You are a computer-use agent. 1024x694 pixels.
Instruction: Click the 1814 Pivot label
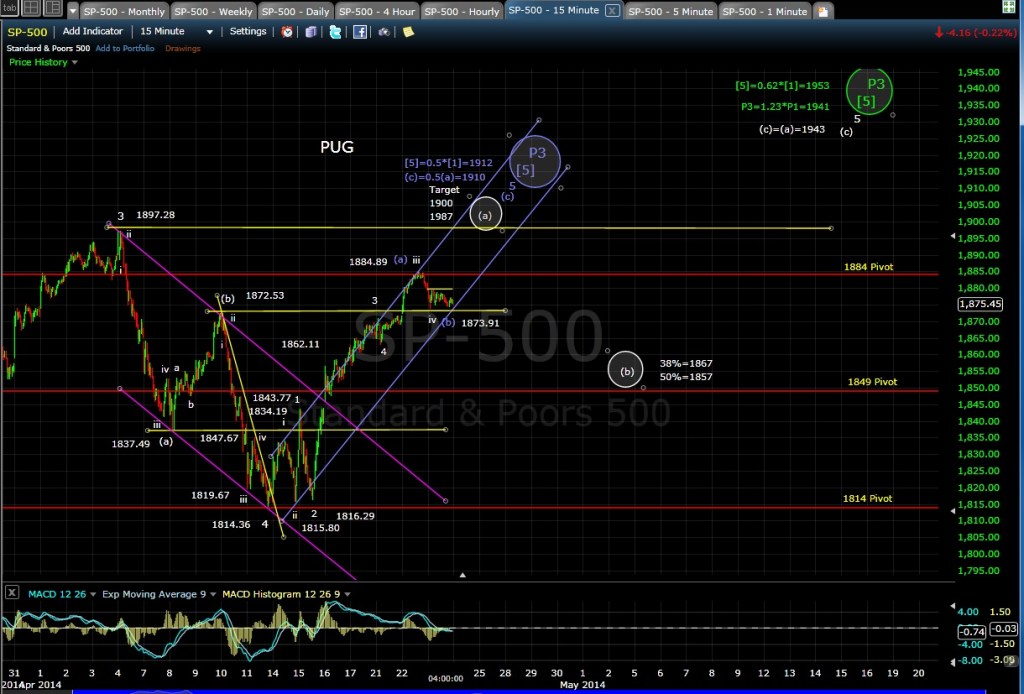coord(867,498)
